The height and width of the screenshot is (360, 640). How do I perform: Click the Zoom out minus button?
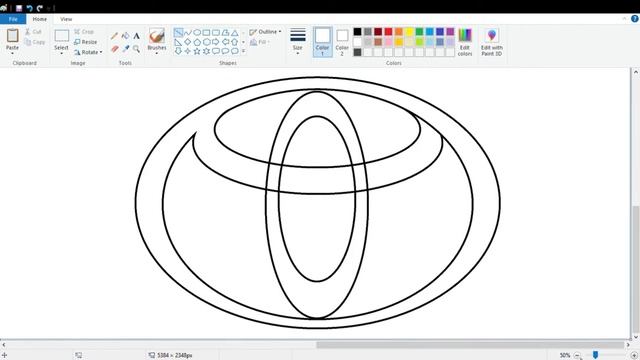tap(577, 356)
